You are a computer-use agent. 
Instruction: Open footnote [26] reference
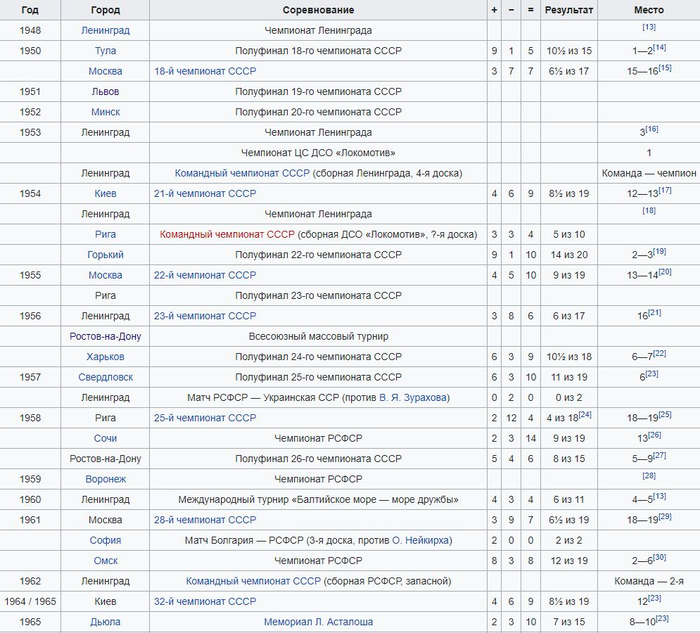point(654,435)
